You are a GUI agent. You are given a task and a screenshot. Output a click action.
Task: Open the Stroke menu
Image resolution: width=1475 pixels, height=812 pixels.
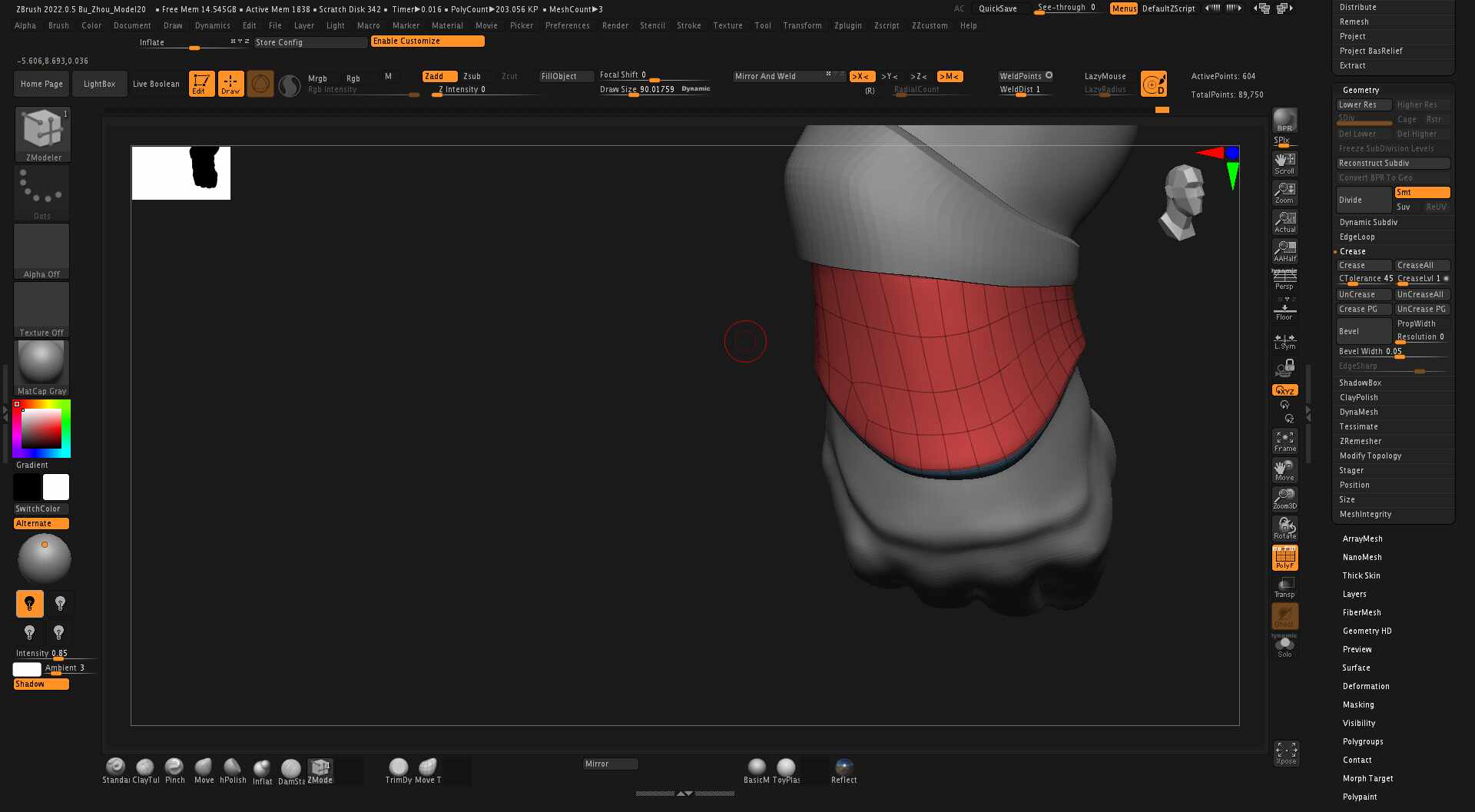coord(689,25)
